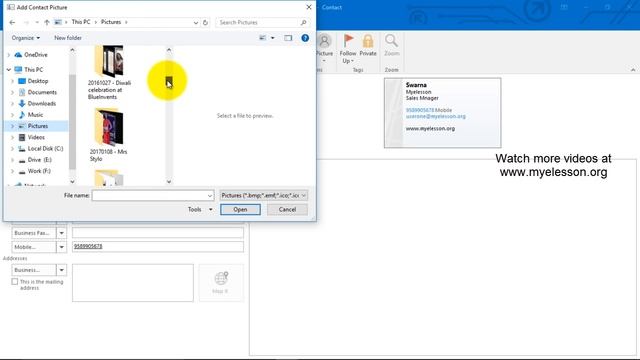The image size is (640, 360).
Task: Click navigation pane scroll down arrow
Action: pos(72,182)
